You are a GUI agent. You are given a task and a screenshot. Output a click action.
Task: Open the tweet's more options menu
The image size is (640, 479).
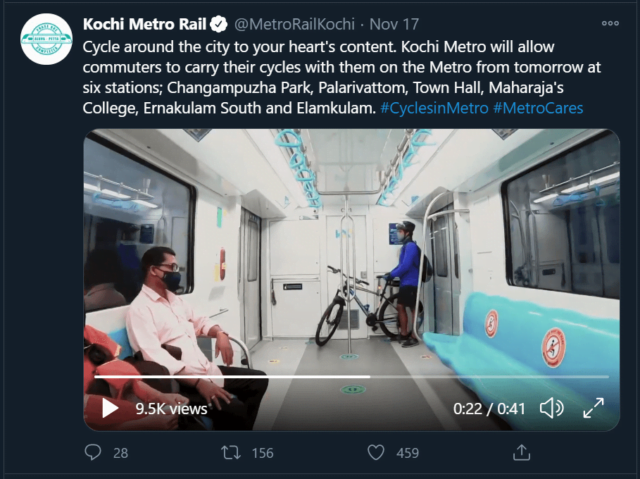coord(610,24)
